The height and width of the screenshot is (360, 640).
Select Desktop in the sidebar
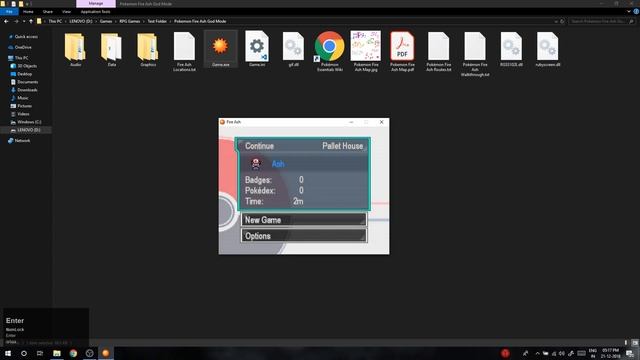[x=24, y=74]
